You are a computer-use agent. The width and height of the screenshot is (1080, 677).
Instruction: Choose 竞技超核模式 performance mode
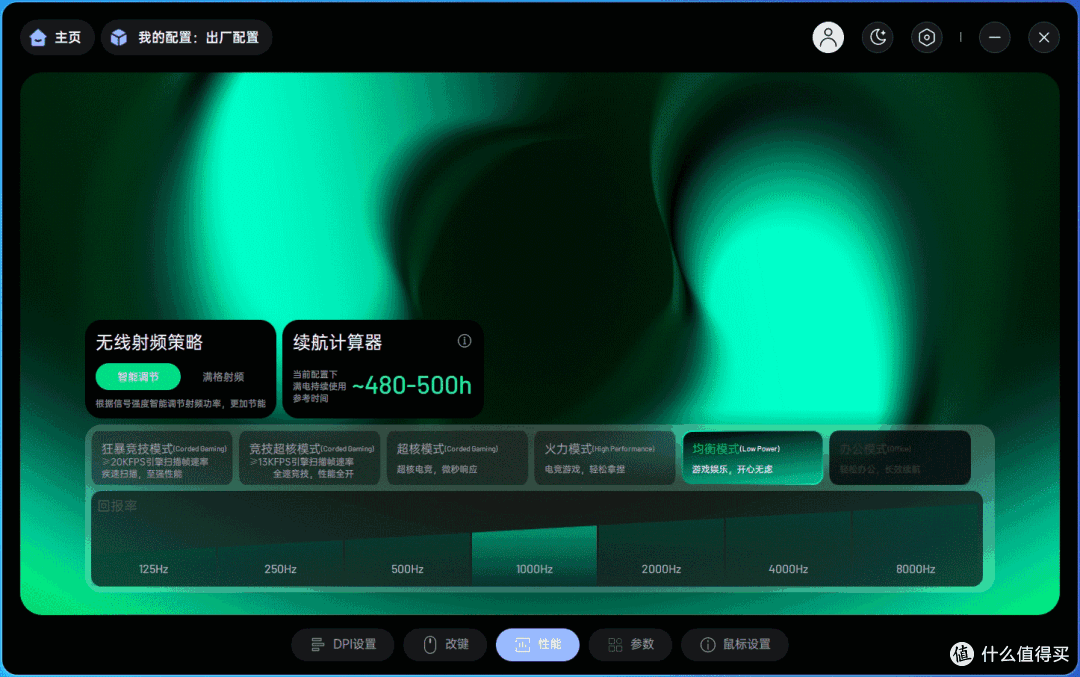click(310, 458)
